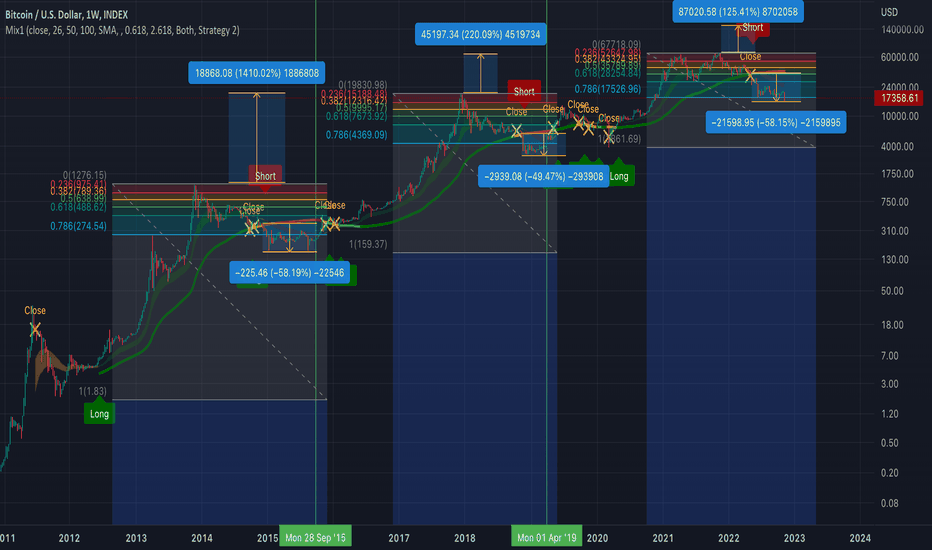932x550 pixels.
Task: Click the 2018 label on the time axis
Action: [465, 538]
